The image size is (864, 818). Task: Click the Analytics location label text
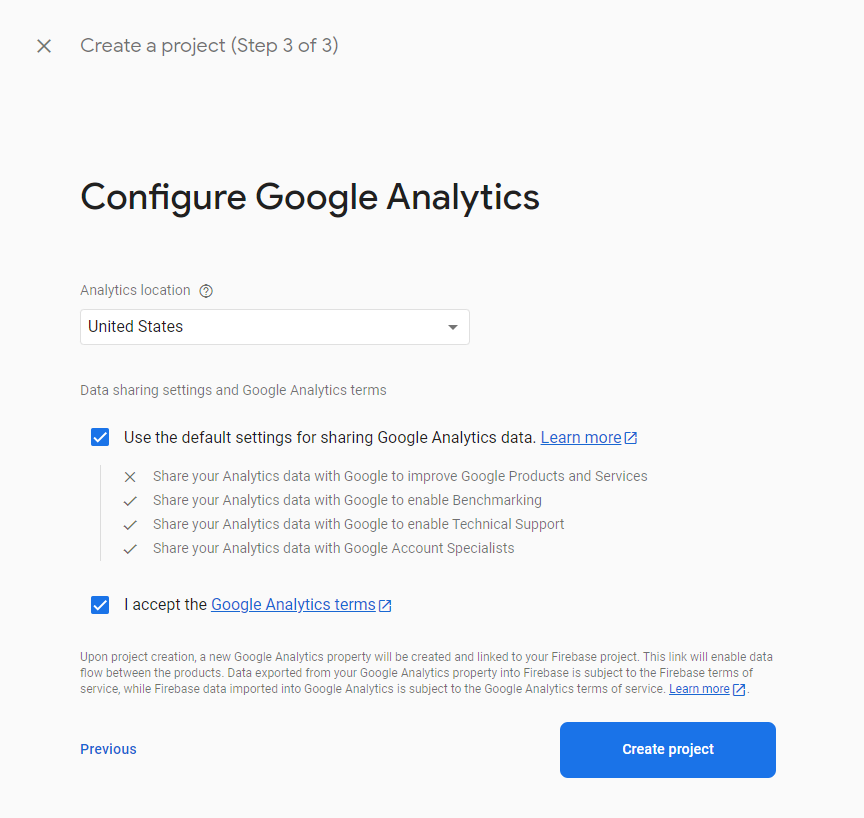pos(135,290)
